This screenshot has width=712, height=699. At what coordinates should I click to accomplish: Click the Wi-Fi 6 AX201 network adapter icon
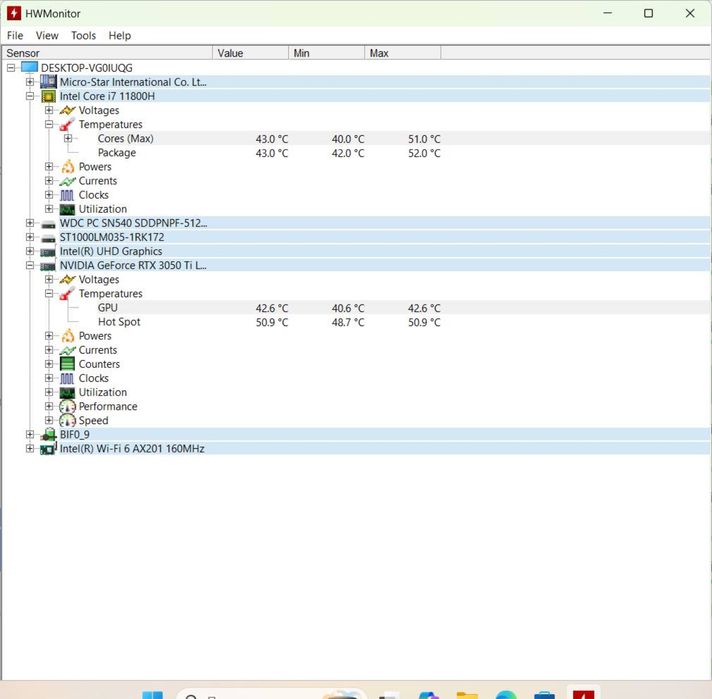[x=48, y=449]
